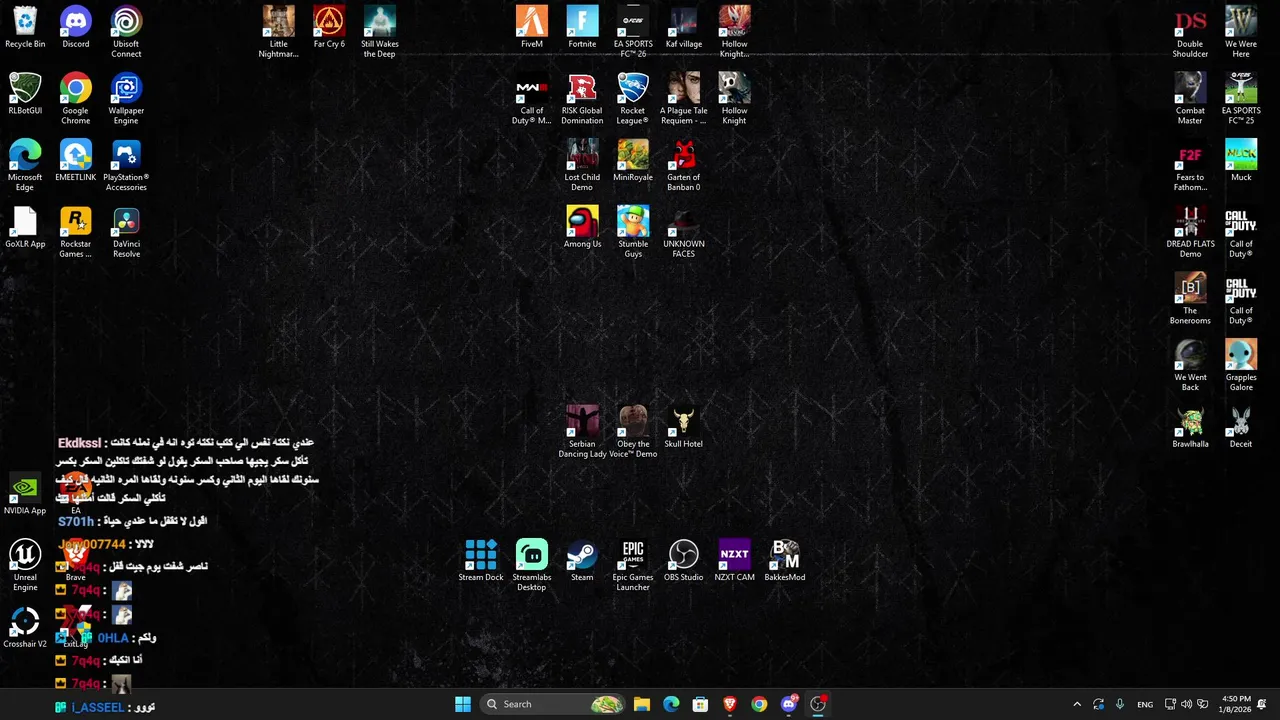The image size is (1280, 720).
Task: Select the Fortnite desktop icon
Action: [582, 27]
